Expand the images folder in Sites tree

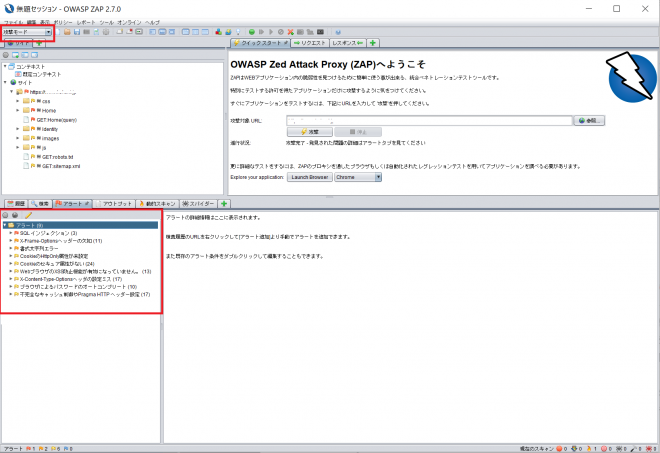[x=18, y=138]
